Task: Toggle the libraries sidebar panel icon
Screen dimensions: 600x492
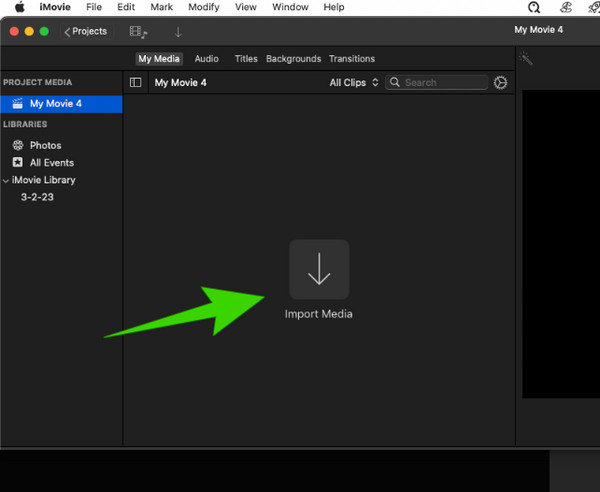Action: [x=135, y=82]
